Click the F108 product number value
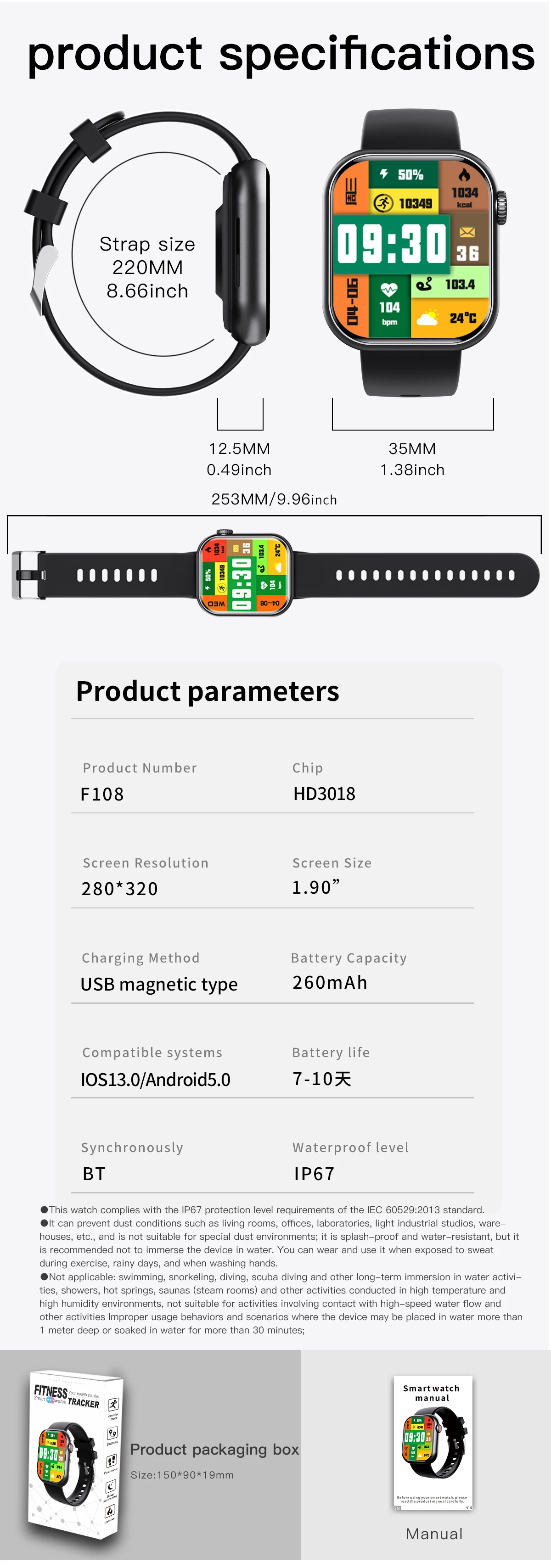This screenshot has width=551, height=1568. tap(102, 795)
